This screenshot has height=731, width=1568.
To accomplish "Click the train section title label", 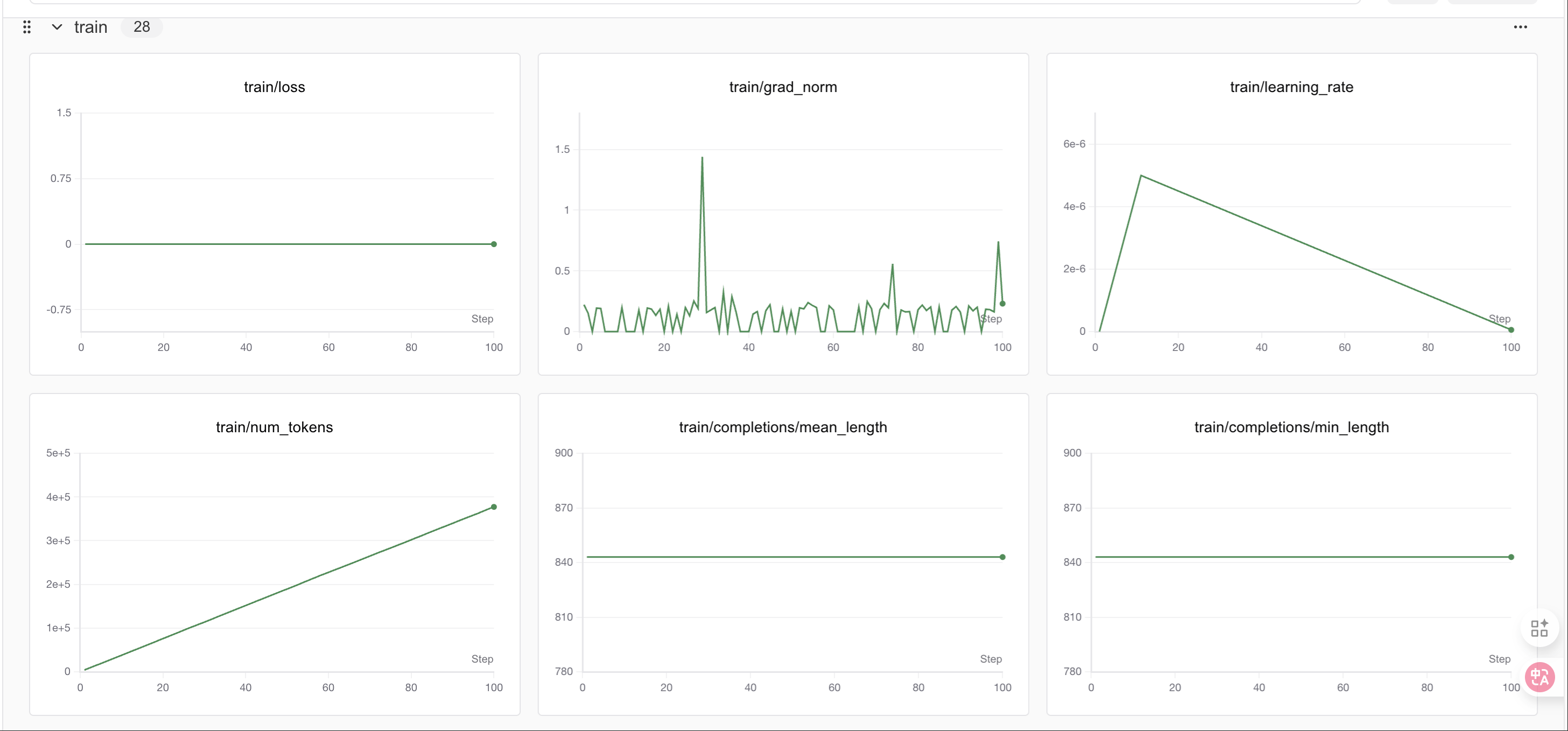I will 90,27.
